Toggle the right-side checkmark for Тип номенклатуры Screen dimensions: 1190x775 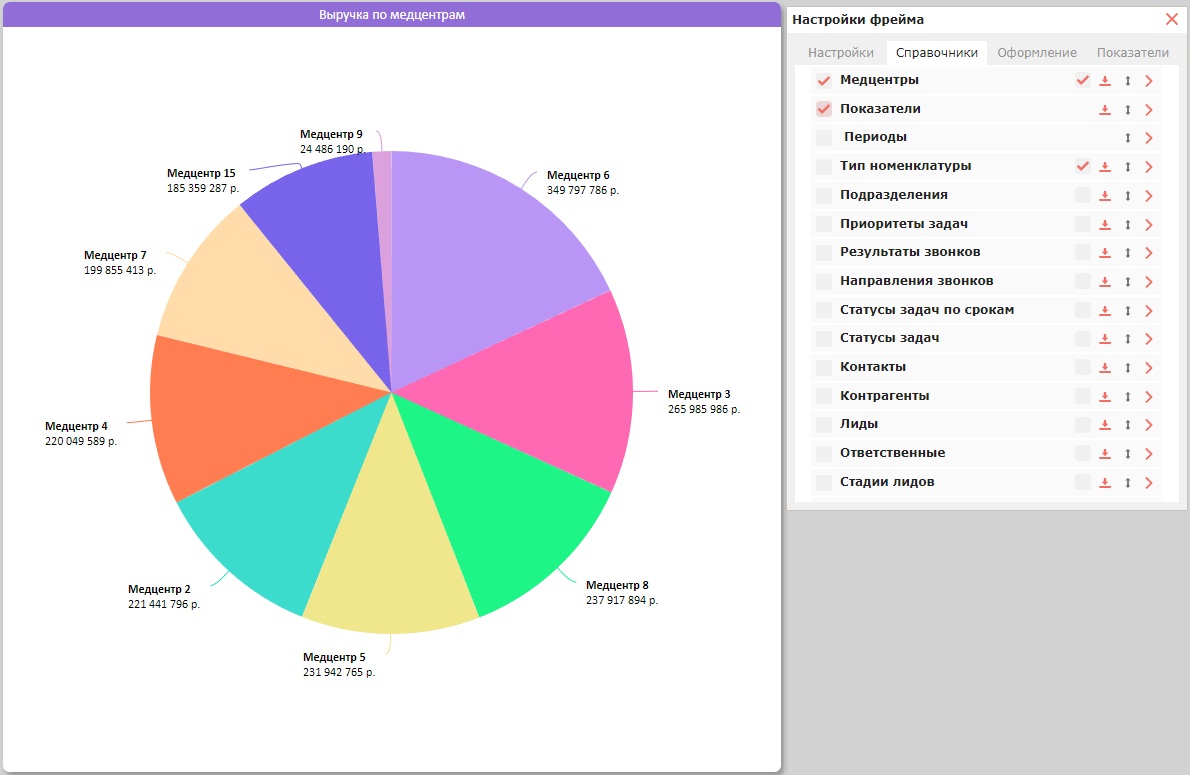coord(1083,166)
